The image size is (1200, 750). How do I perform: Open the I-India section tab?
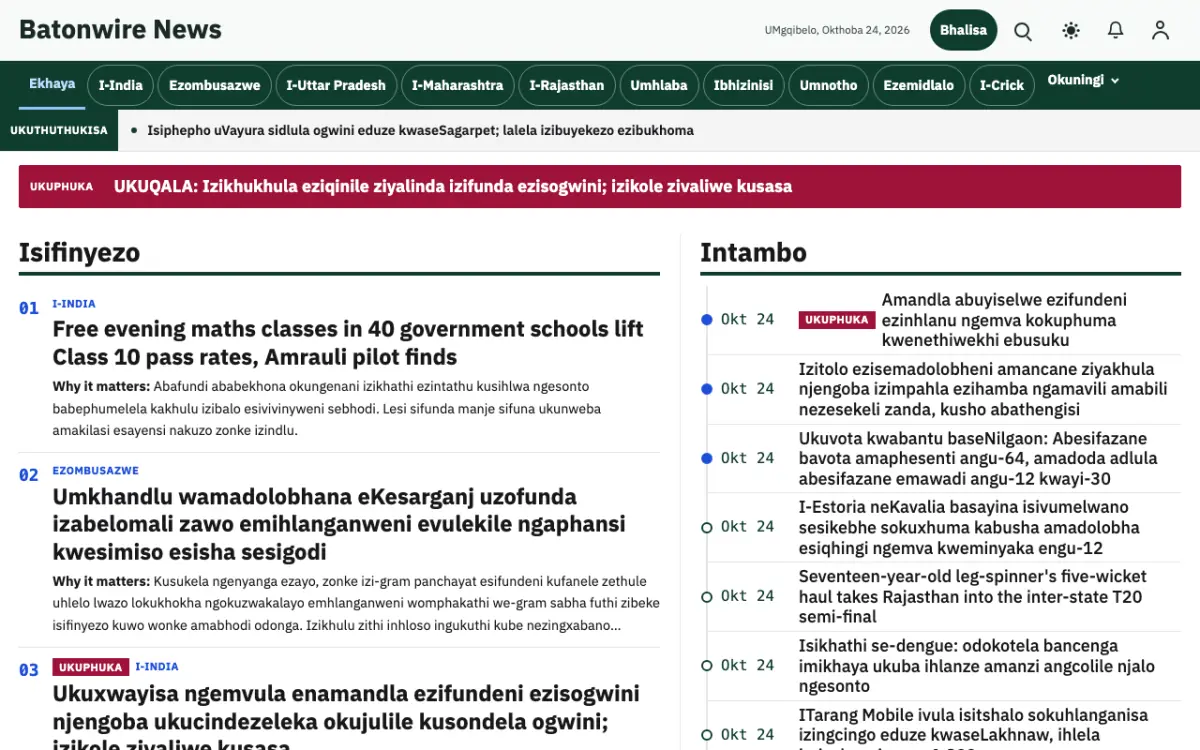[x=120, y=85]
